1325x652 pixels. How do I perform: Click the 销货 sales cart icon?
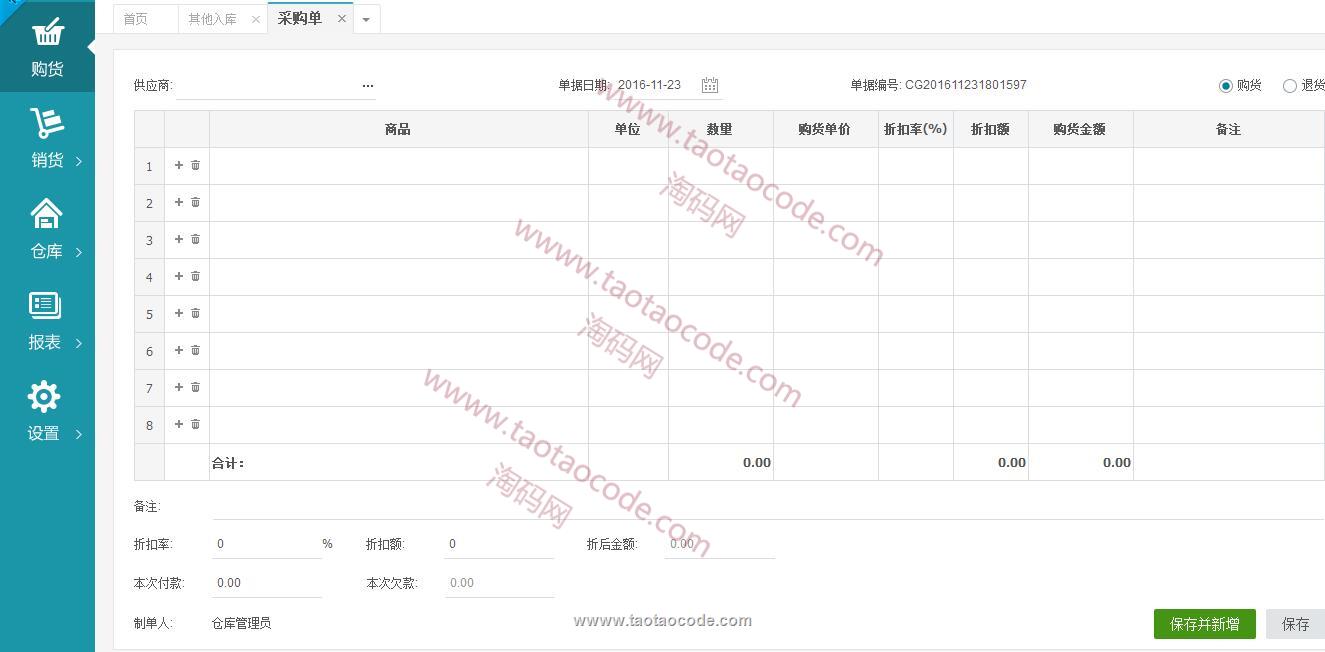coord(47,123)
